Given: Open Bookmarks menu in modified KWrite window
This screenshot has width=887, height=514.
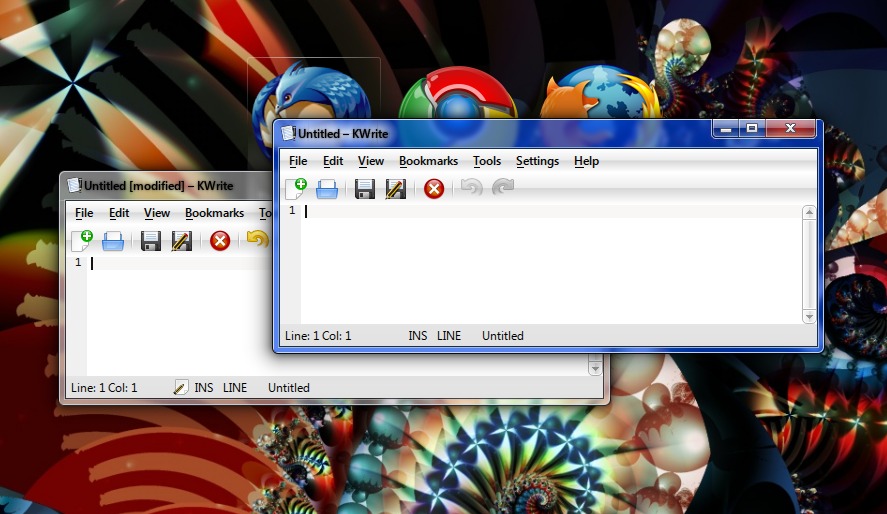Looking at the screenshot, I should tap(214, 213).
